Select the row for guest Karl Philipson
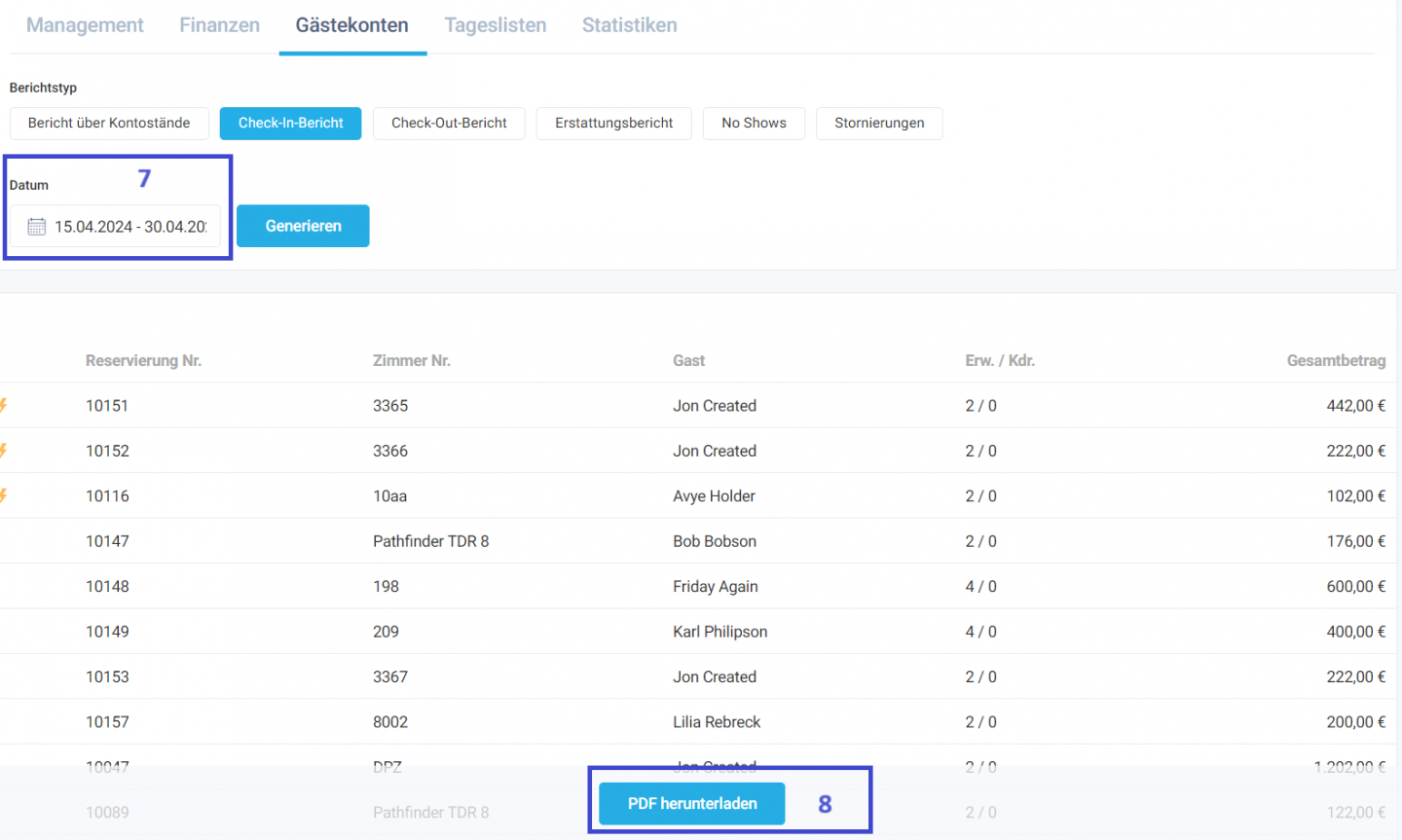The height and width of the screenshot is (840, 1402). coord(719,632)
